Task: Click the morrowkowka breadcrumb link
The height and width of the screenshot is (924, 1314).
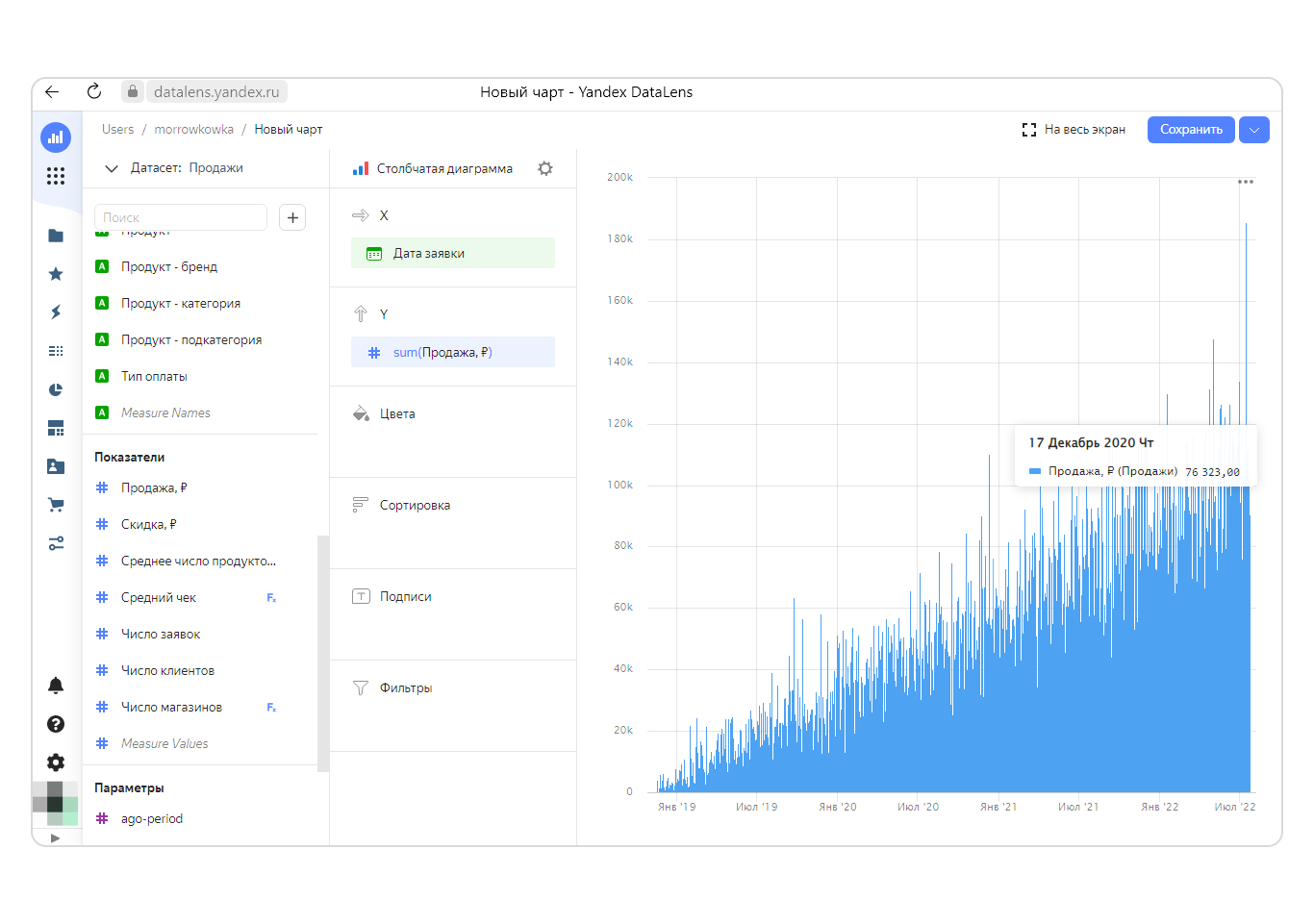Action: pyautogui.click(x=194, y=130)
